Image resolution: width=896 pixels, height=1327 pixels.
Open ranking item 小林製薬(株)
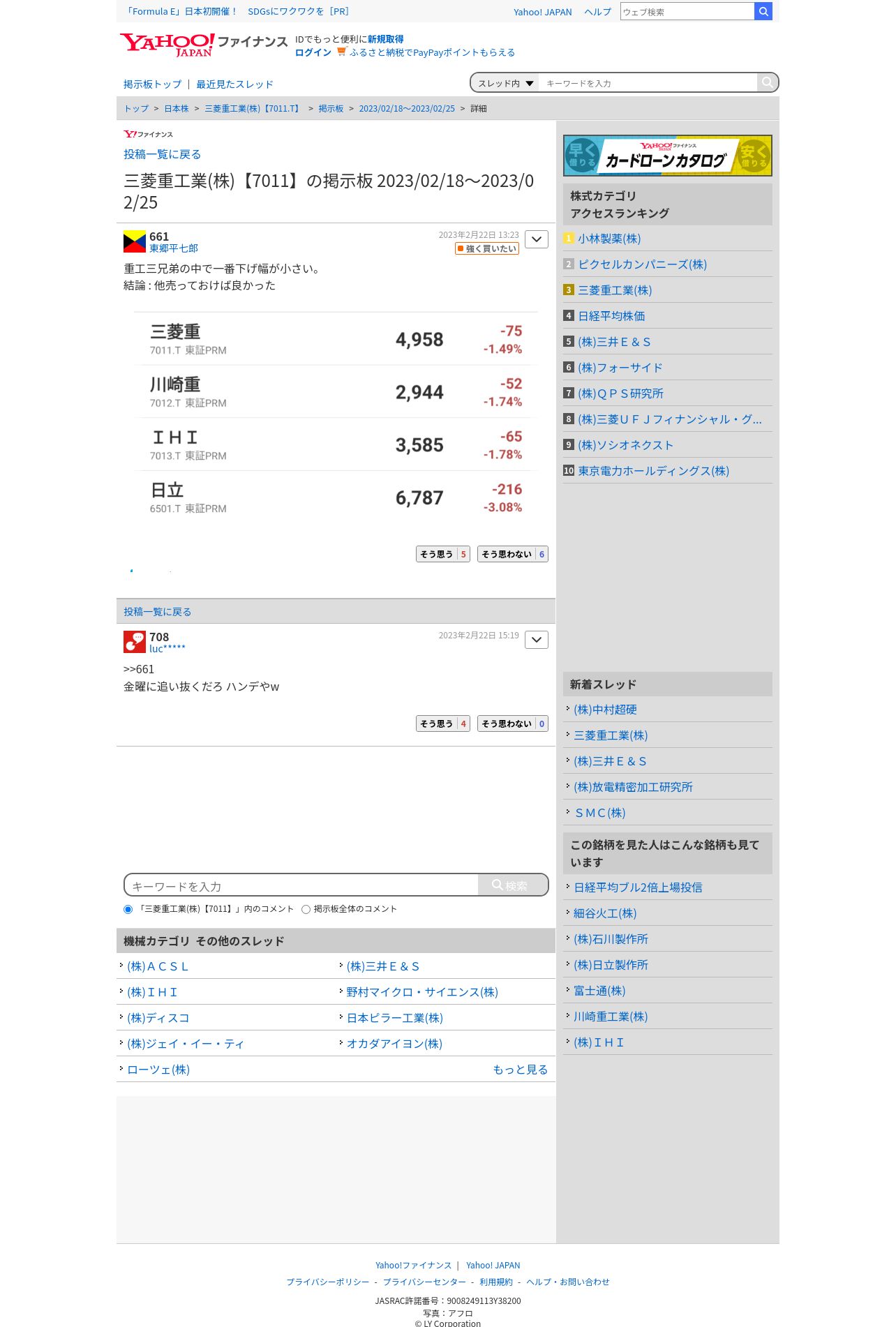[x=609, y=239]
